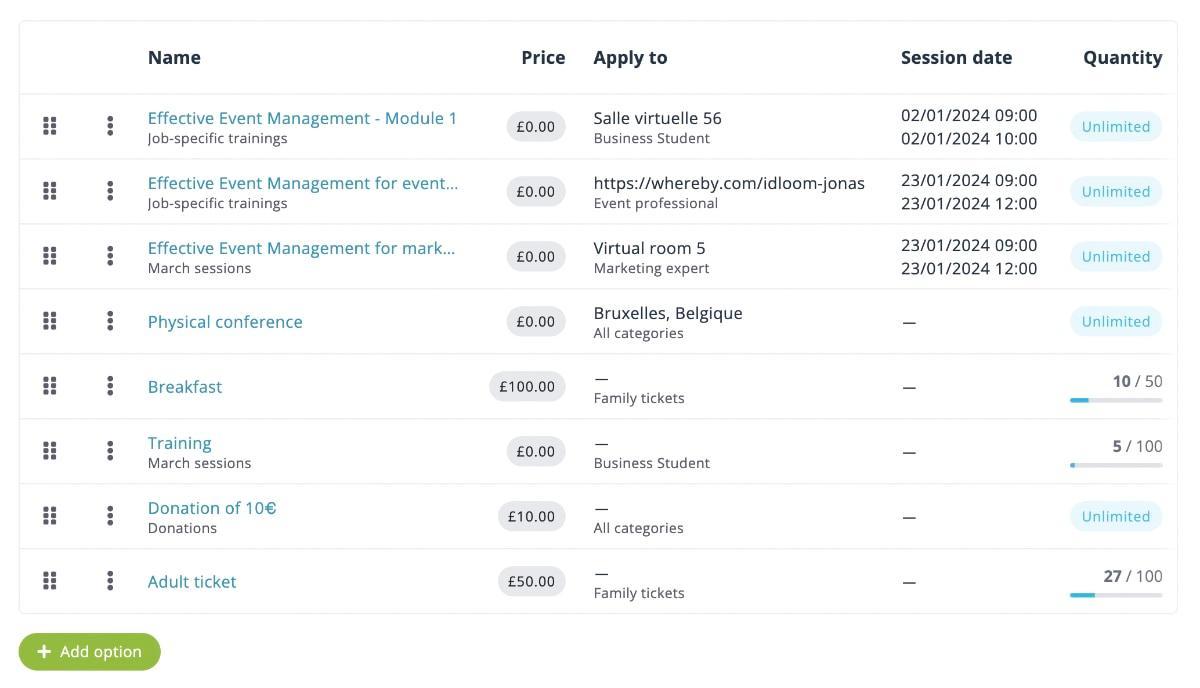This screenshot has height=688, width=1200.
Task: Click the £100.00 price badge
Action: click(x=527, y=386)
